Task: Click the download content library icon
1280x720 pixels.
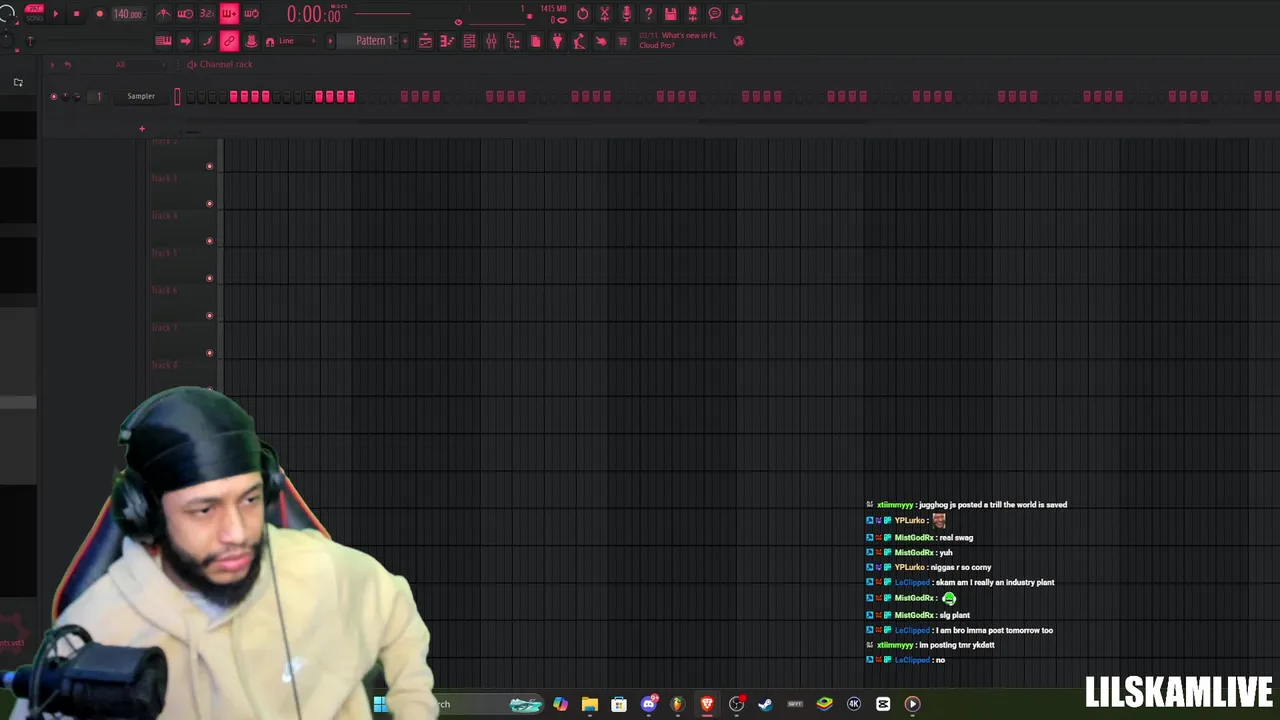Action: click(x=736, y=14)
